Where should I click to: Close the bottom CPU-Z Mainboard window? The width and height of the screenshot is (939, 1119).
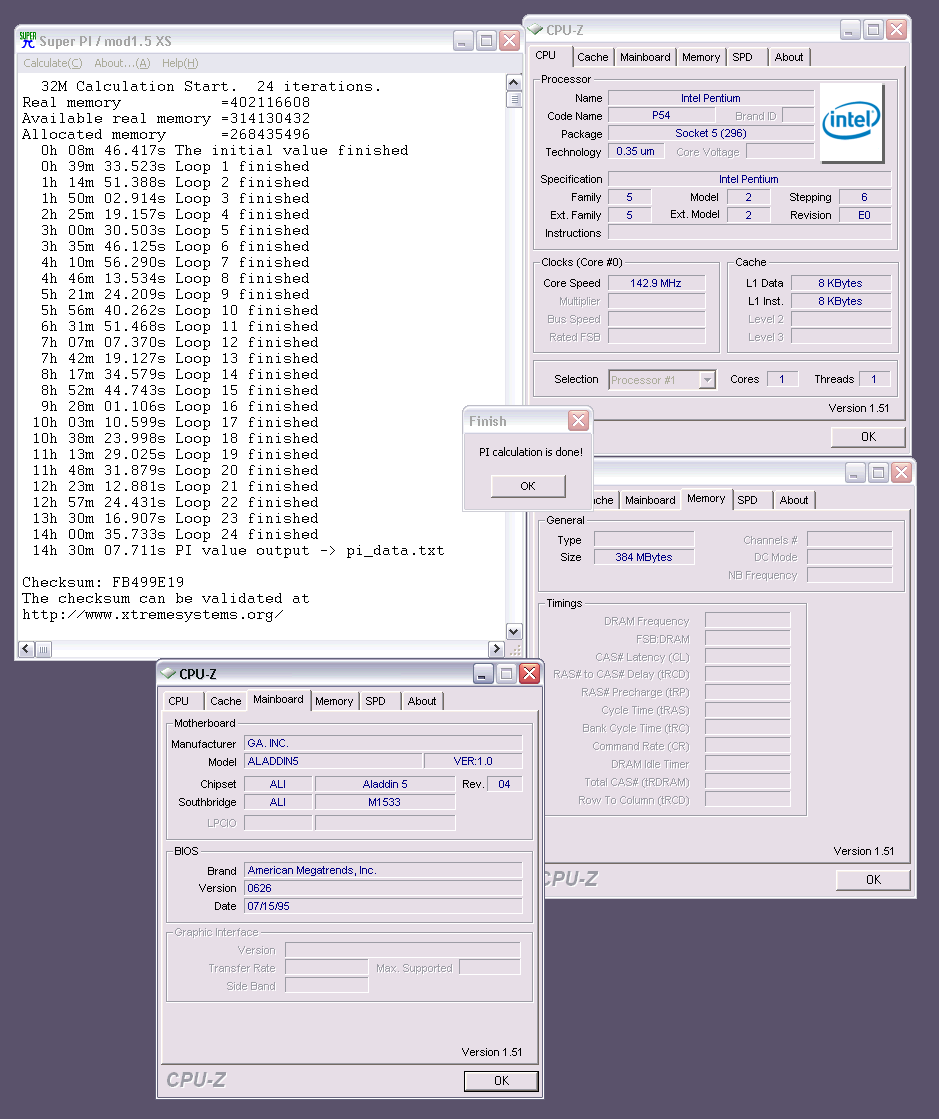coord(529,673)
